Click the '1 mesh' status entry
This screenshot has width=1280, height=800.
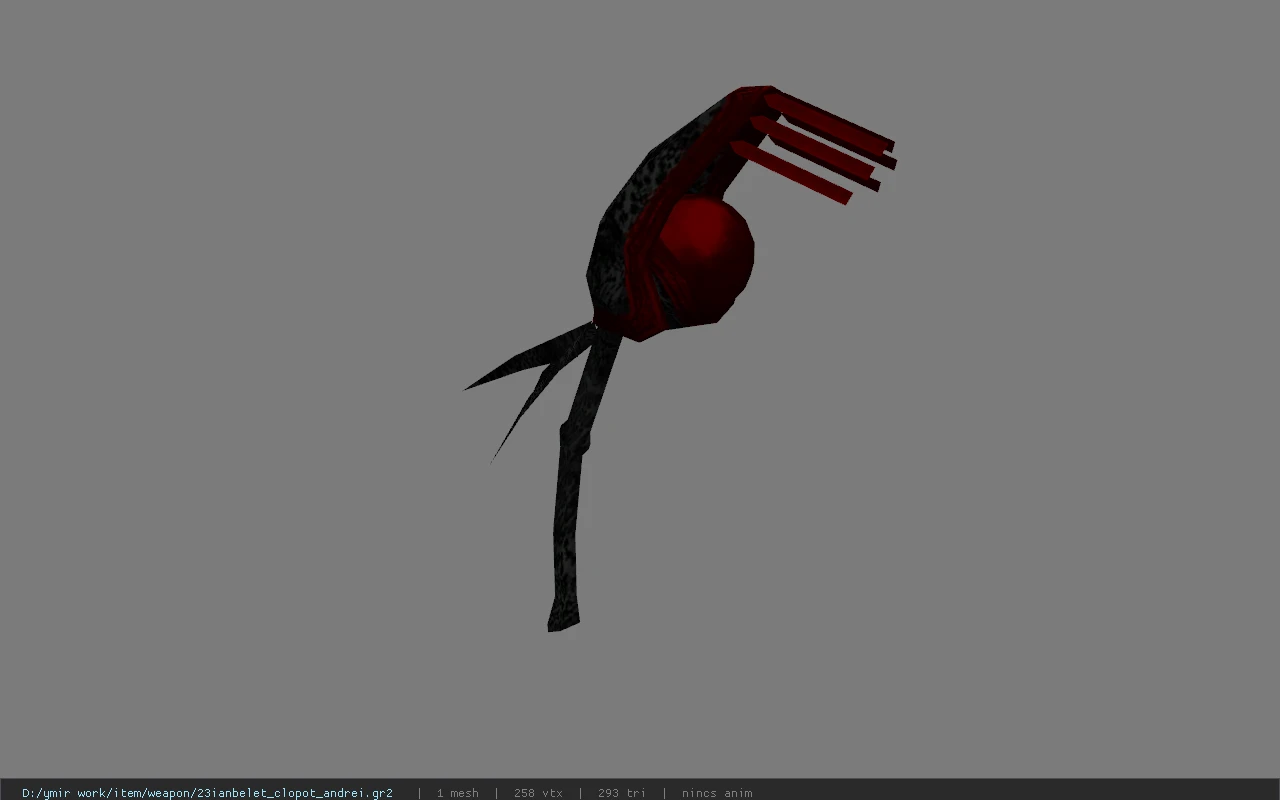coord(457,793)
